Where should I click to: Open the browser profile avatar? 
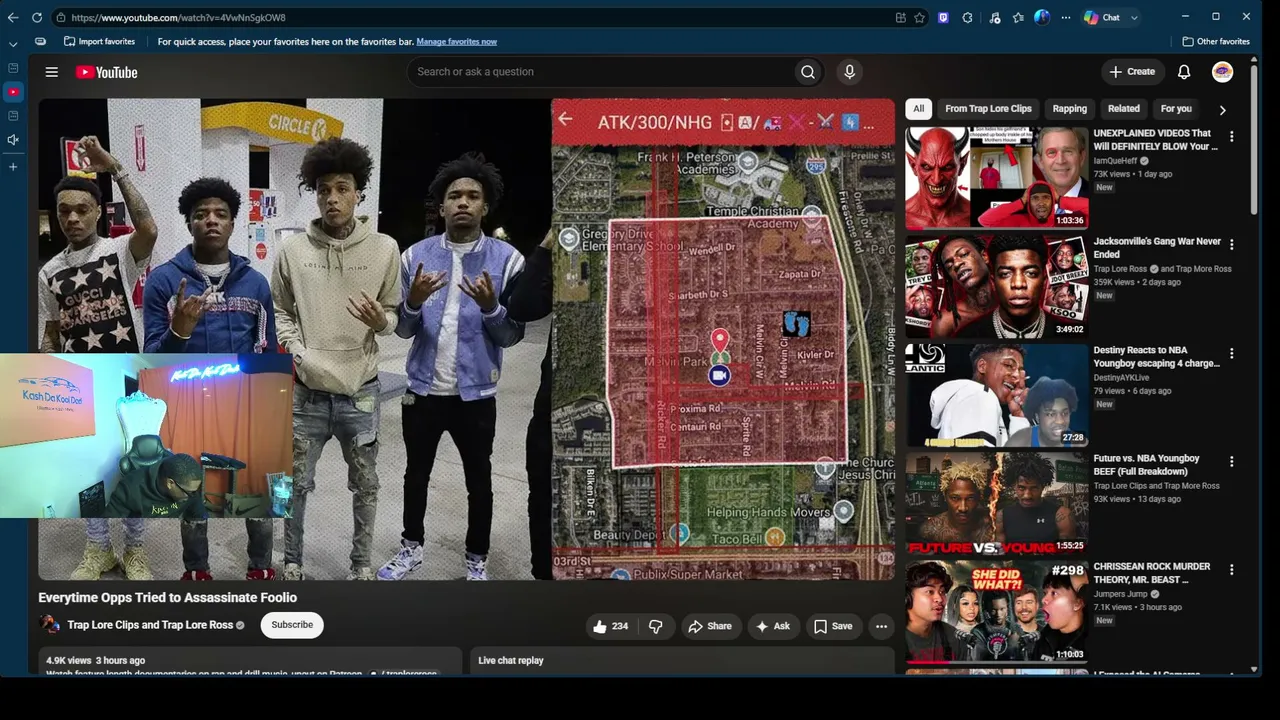(x=1042, y=17)
